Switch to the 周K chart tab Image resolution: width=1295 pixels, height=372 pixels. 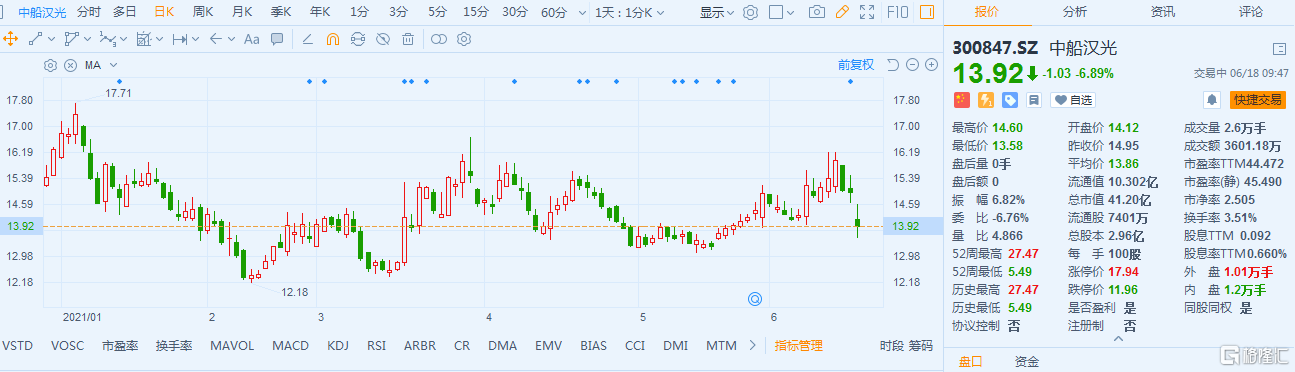click(202, 12)
